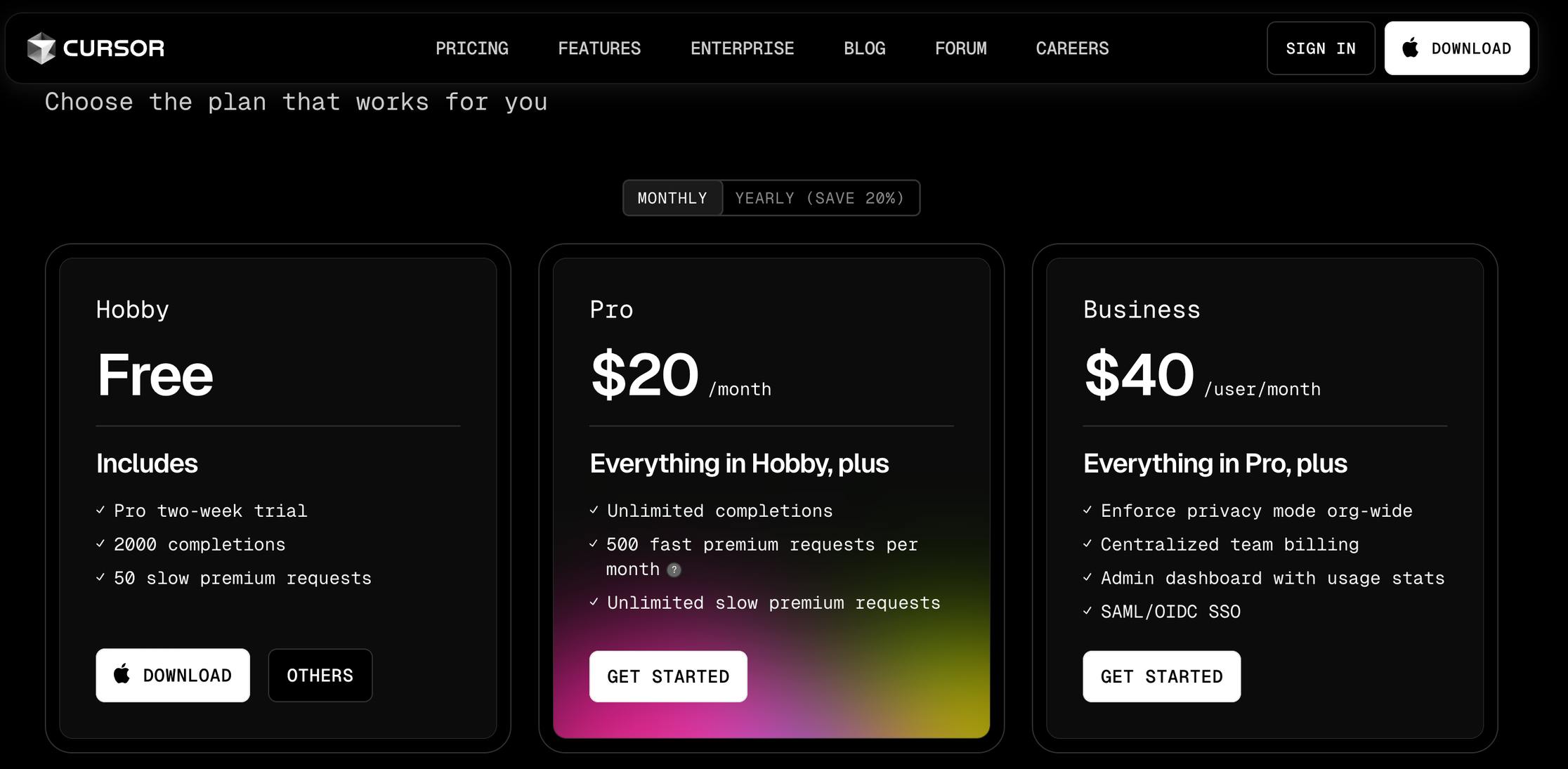Viewport: 1568px width, 769px height.
Task: Go to the Enterprise page
Action: pyautogui.click(x=742, y=48)
